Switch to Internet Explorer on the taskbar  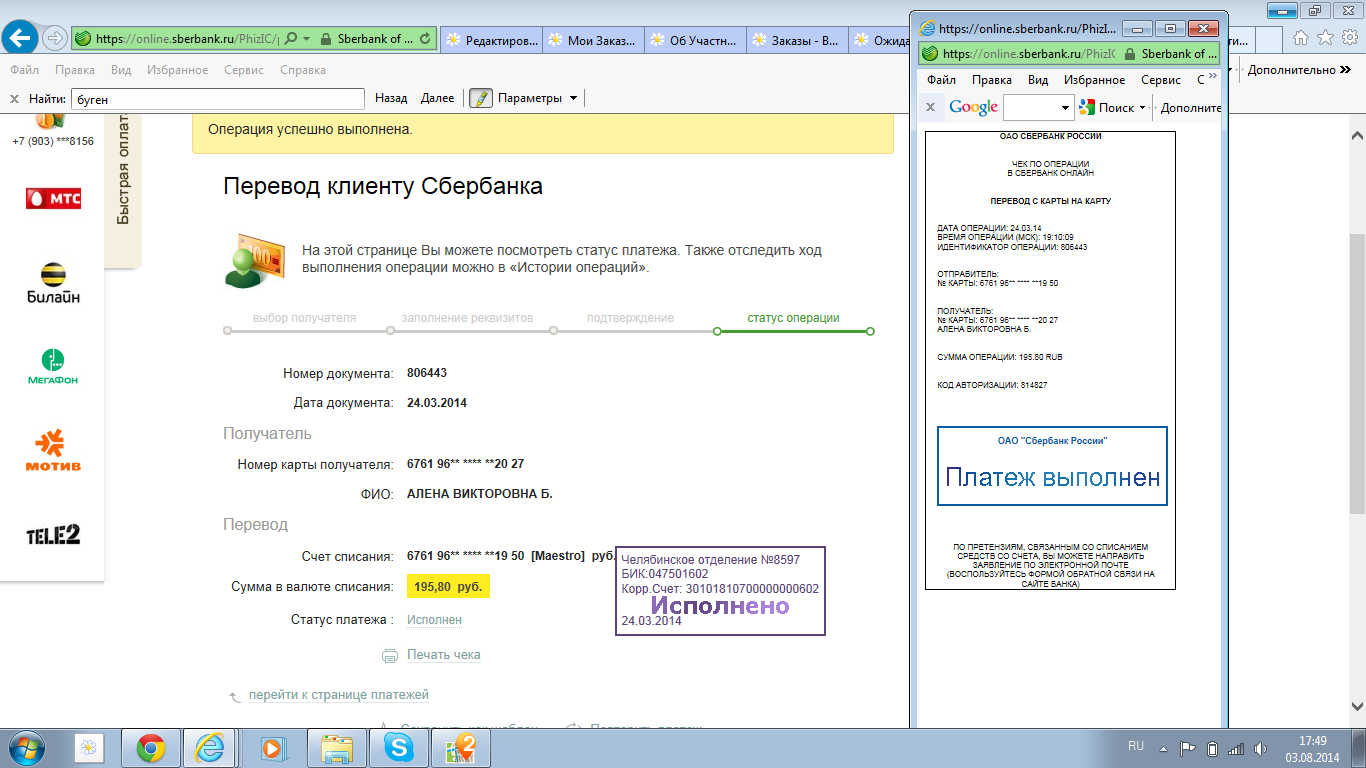[212, 747]
